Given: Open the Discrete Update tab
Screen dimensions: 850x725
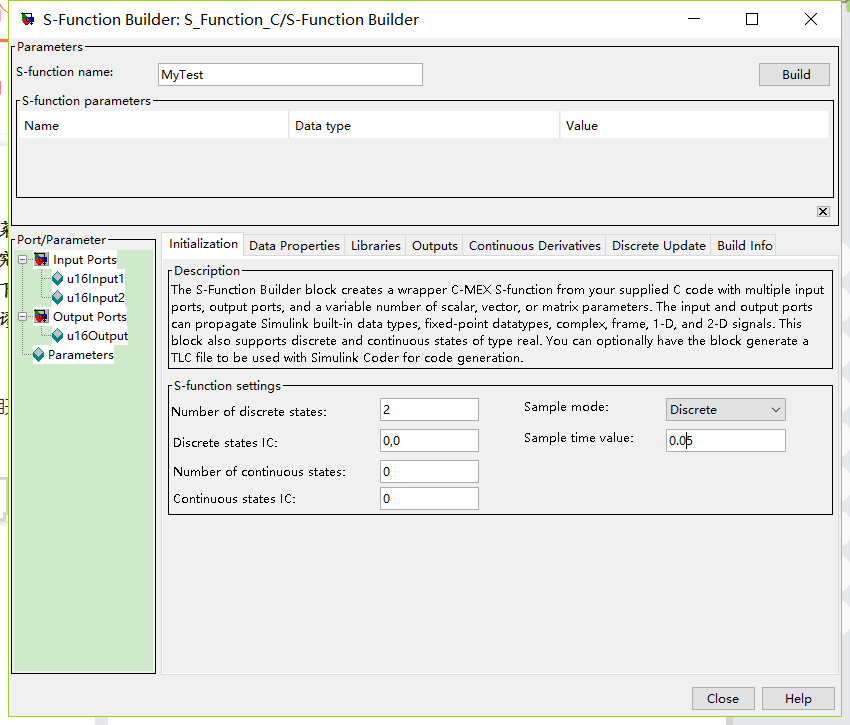Looking at the screenshot, I should click(659, 246).
